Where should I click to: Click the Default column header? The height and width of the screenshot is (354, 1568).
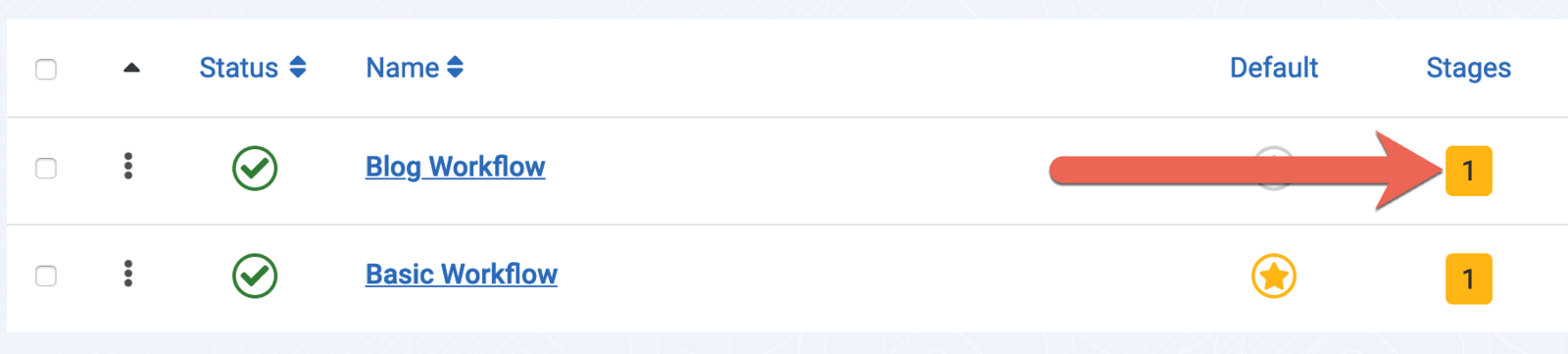pos(1273,68)
